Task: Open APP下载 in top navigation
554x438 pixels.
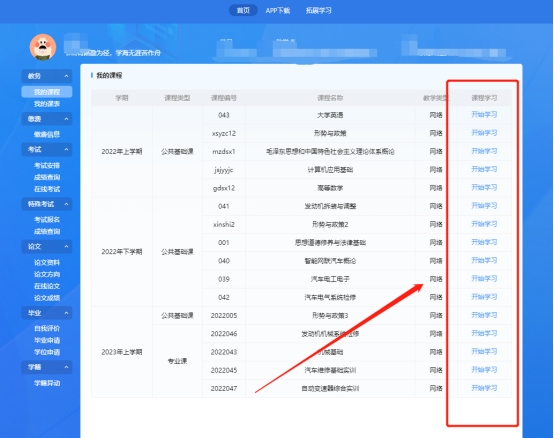Action: [x=278, y=11]
